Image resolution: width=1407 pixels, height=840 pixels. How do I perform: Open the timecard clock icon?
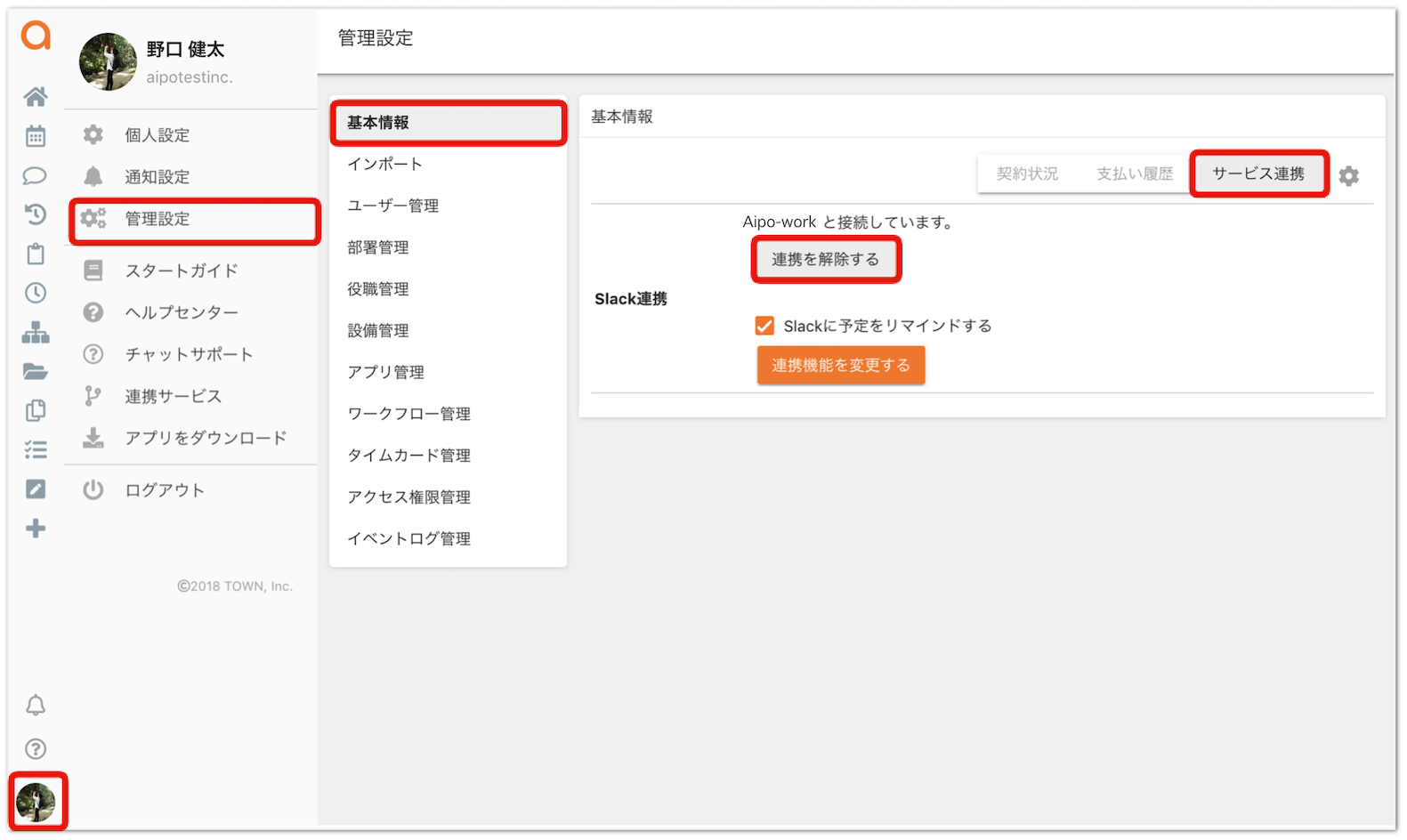click(x=36, y=293)
